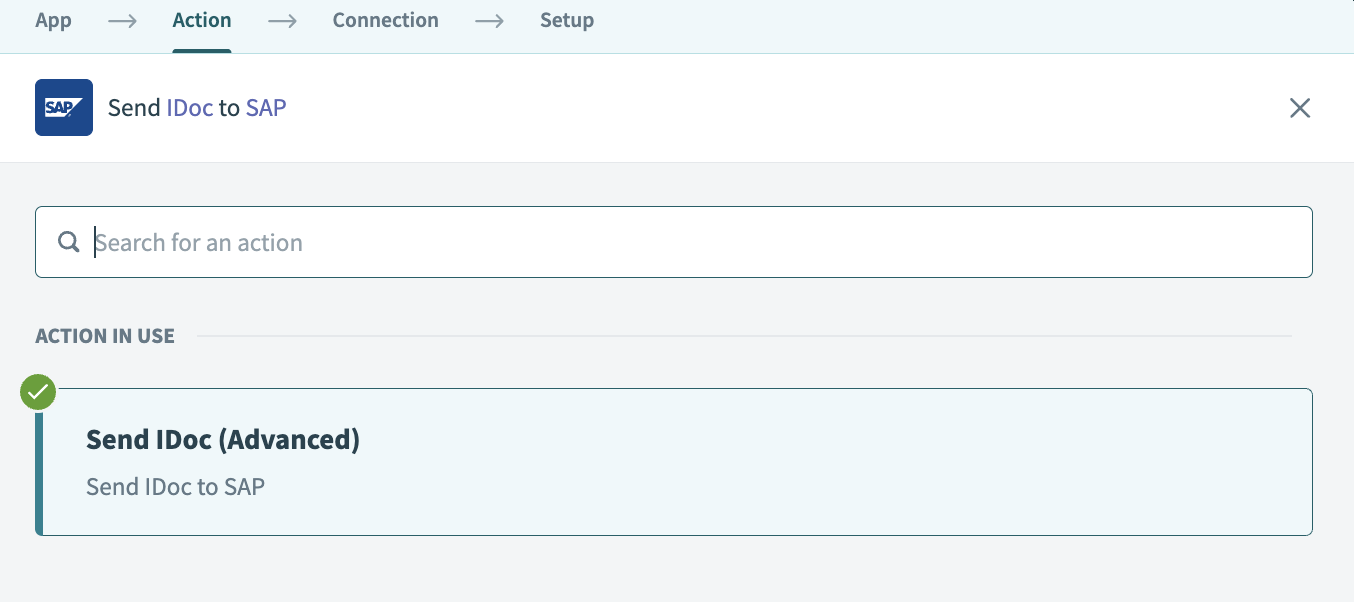
Task: Click the word "Send" in the header title
Action: (x=134, y=108)
